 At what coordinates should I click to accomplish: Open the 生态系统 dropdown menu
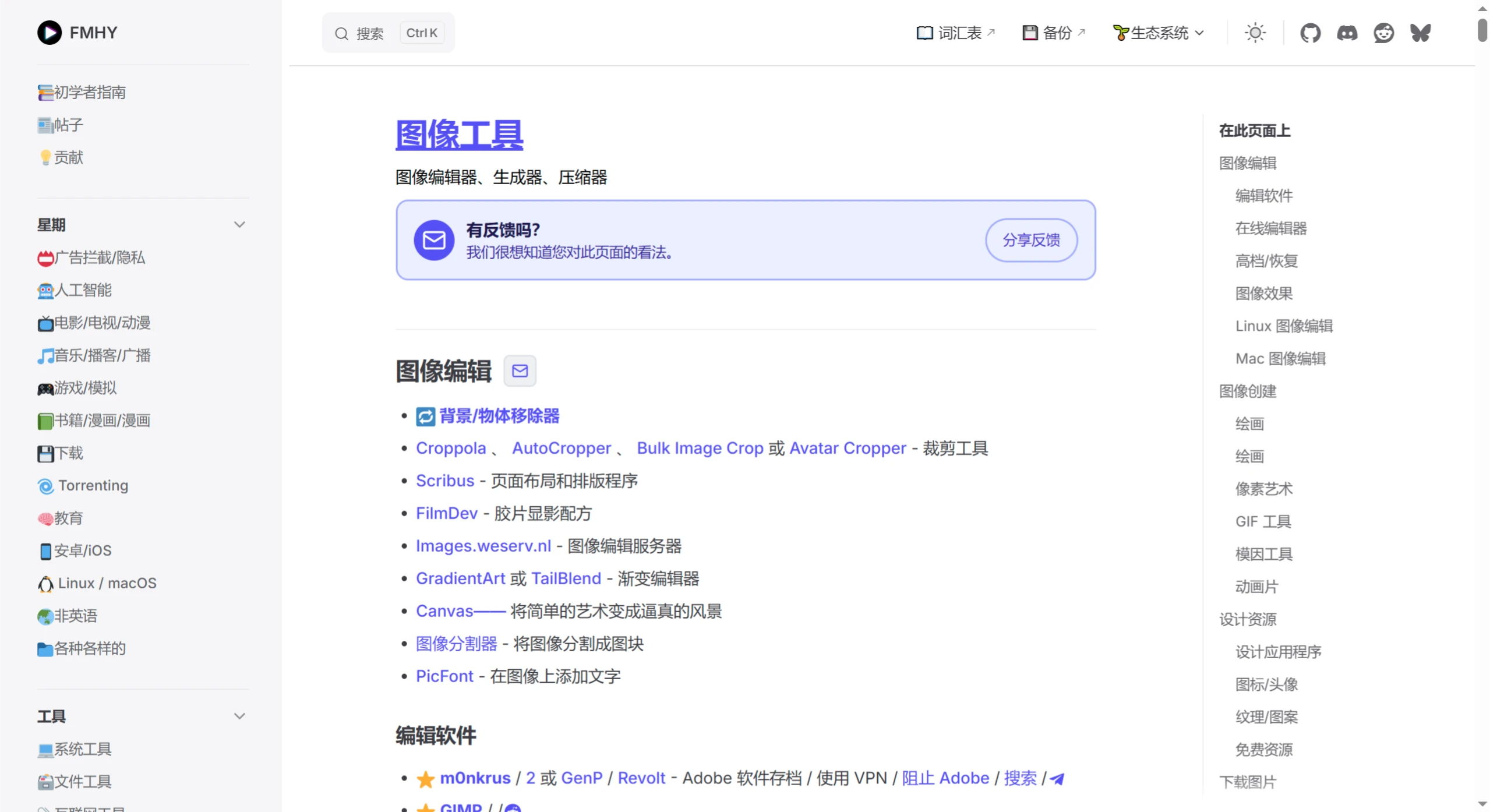(x=1158, y=32)
